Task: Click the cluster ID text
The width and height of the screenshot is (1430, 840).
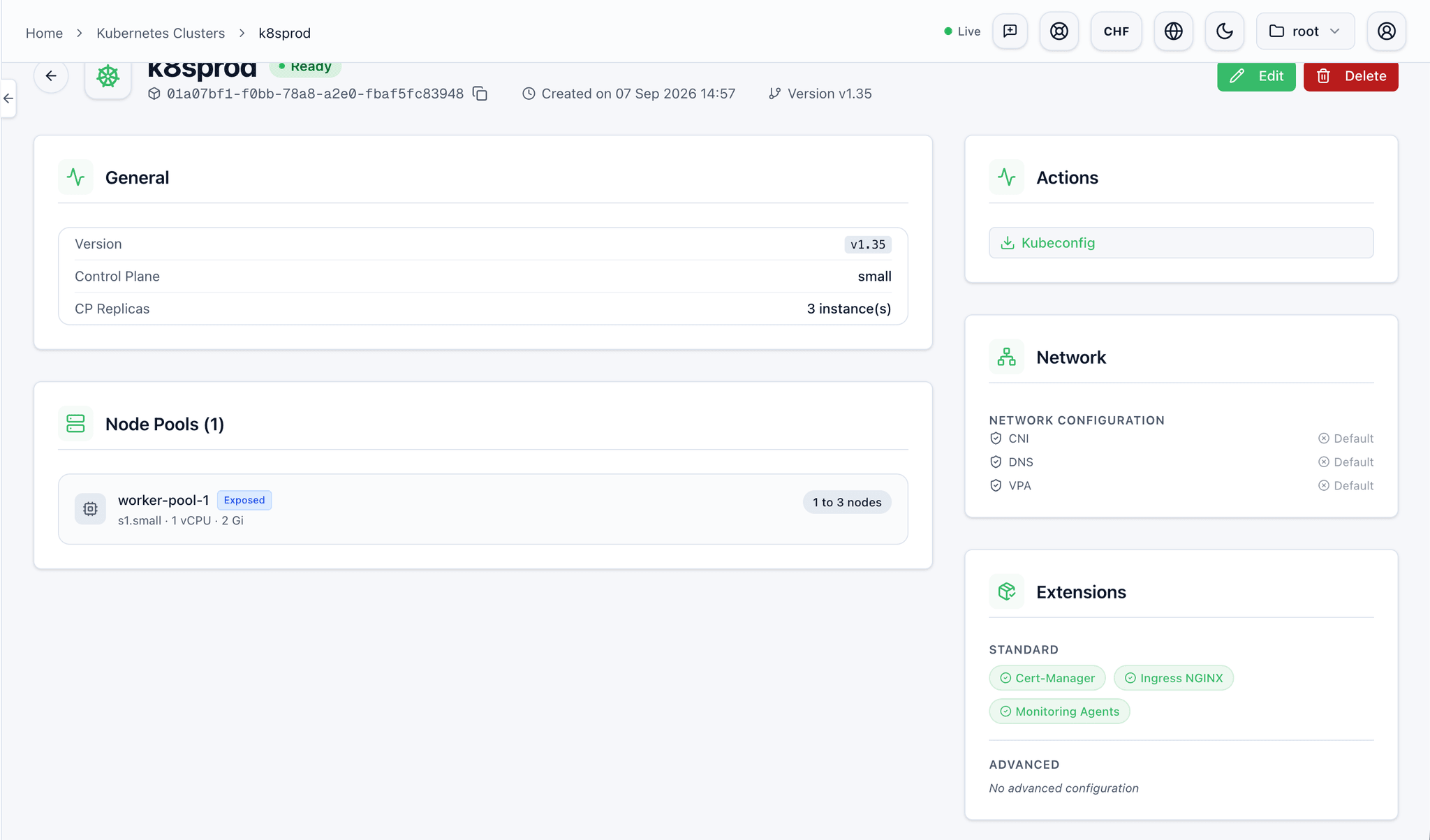Action: [315, 94]
